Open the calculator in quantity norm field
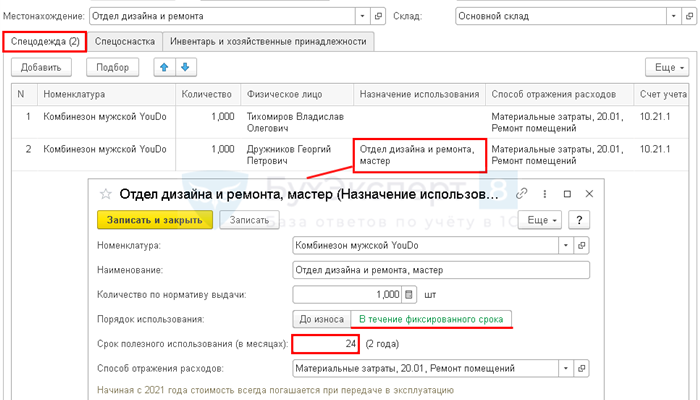This screenshot has width=700, height=400. [408, 294]
